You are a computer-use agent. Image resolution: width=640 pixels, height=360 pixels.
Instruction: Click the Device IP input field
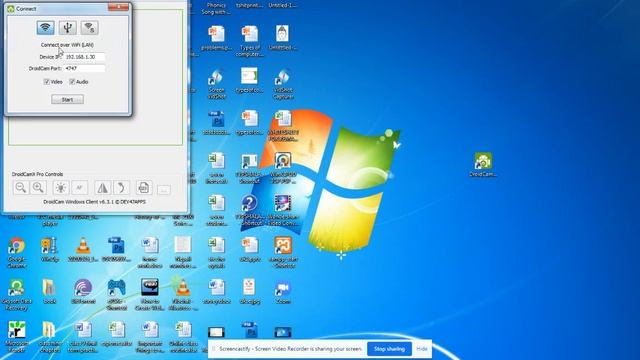84,57
